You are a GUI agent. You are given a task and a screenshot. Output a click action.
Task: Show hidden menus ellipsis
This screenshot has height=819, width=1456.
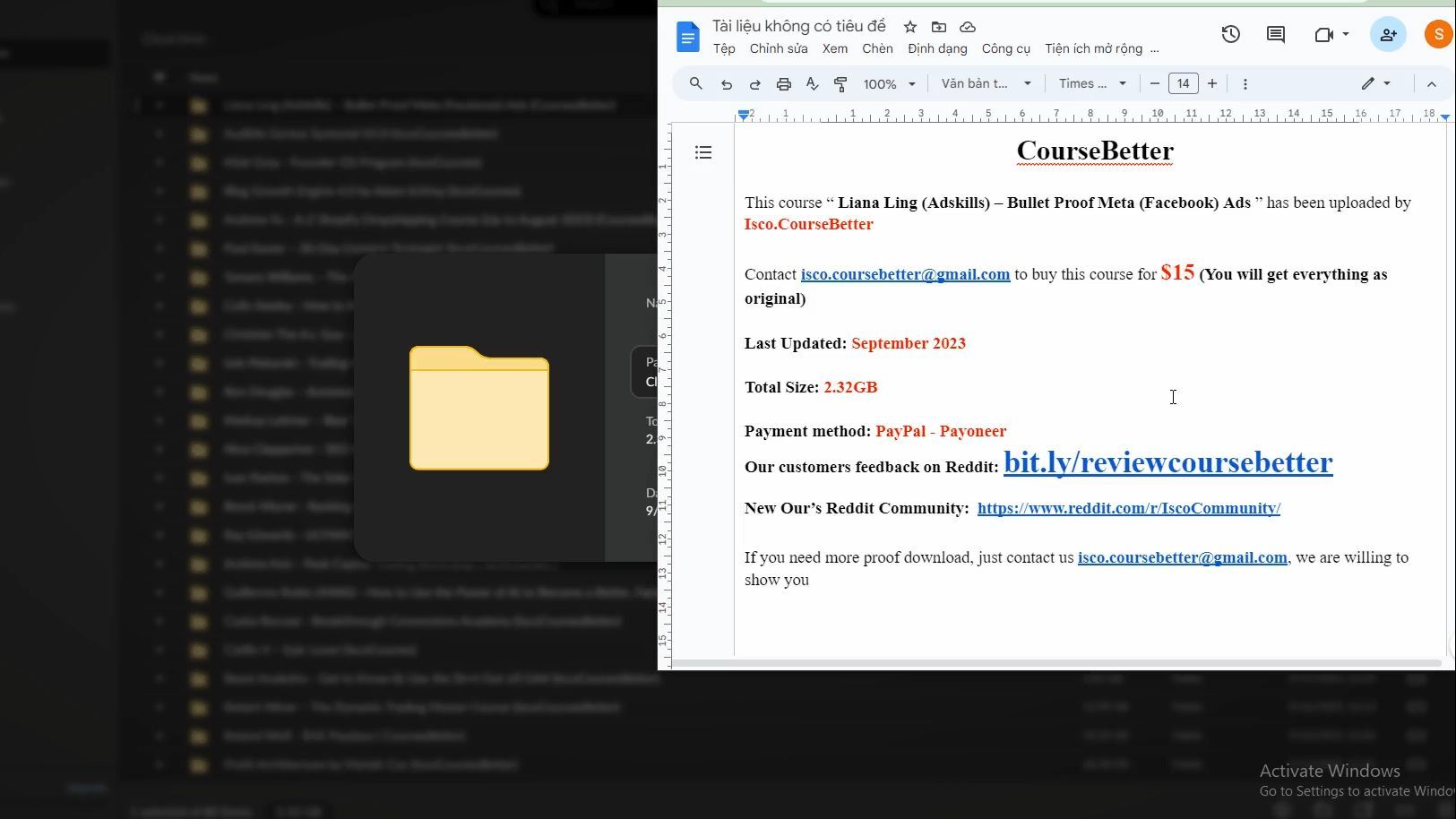1155,48
